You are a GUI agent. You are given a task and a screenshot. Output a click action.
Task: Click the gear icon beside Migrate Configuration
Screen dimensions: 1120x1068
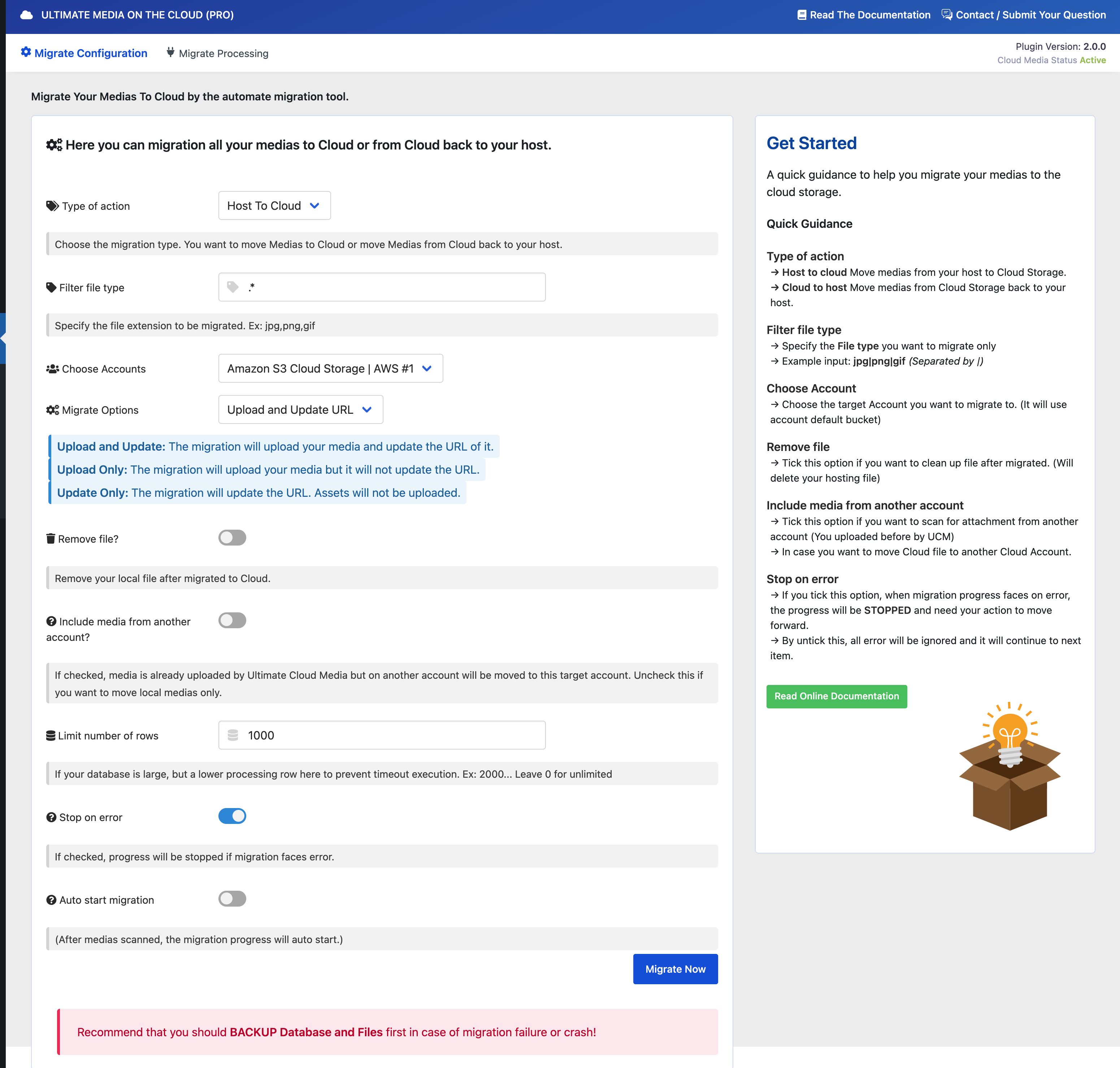tap(26, 52)
